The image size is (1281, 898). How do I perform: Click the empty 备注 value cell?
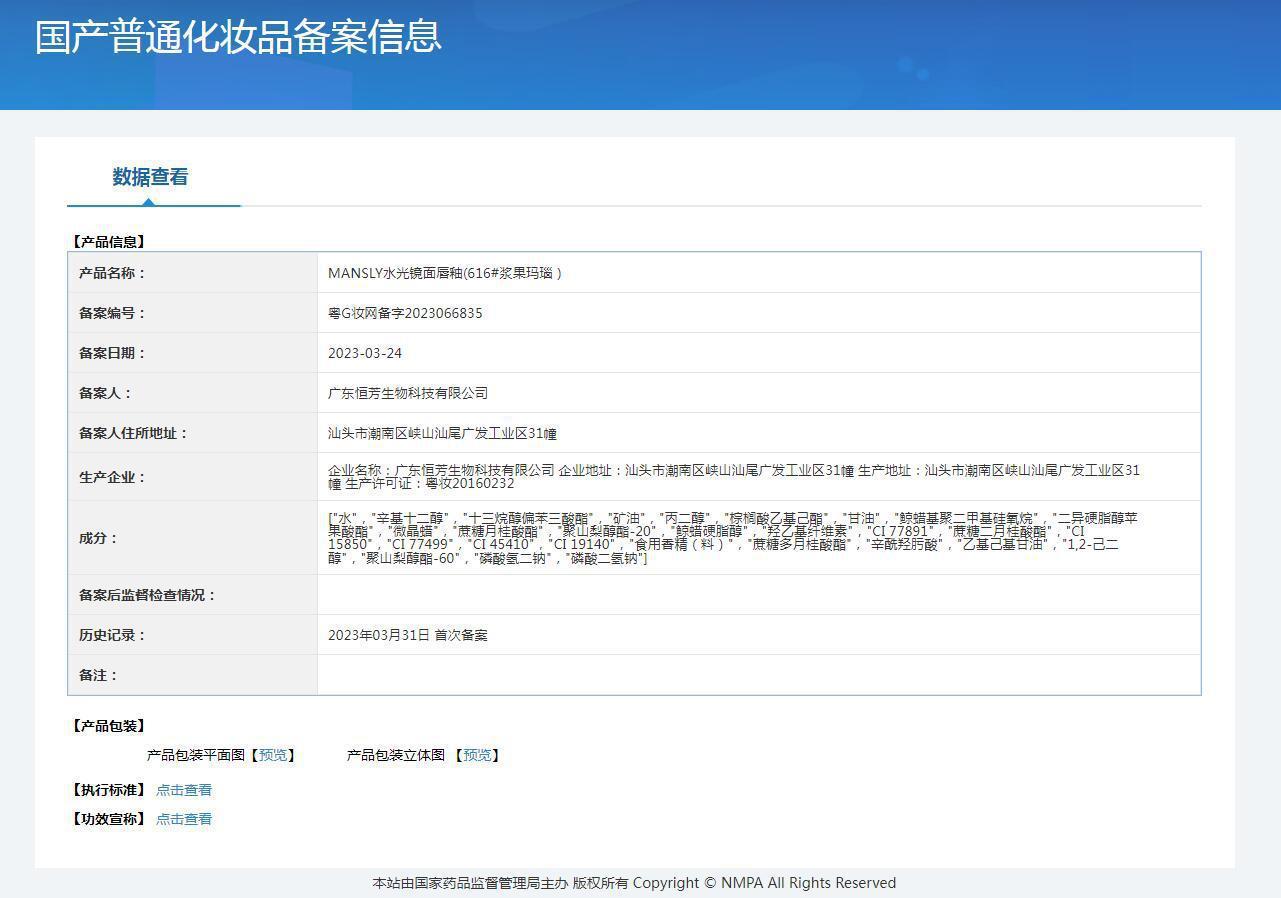(x=759, y=675)
